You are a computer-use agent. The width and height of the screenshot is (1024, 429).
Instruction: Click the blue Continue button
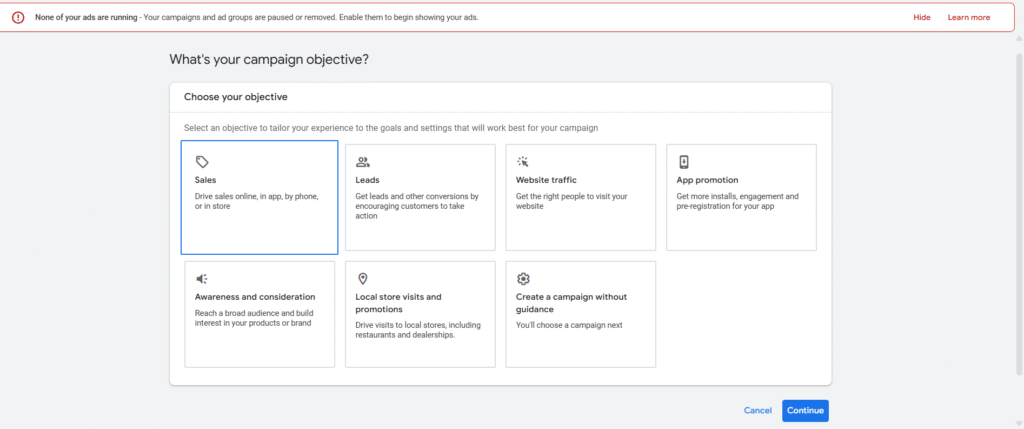click(805, 411)
